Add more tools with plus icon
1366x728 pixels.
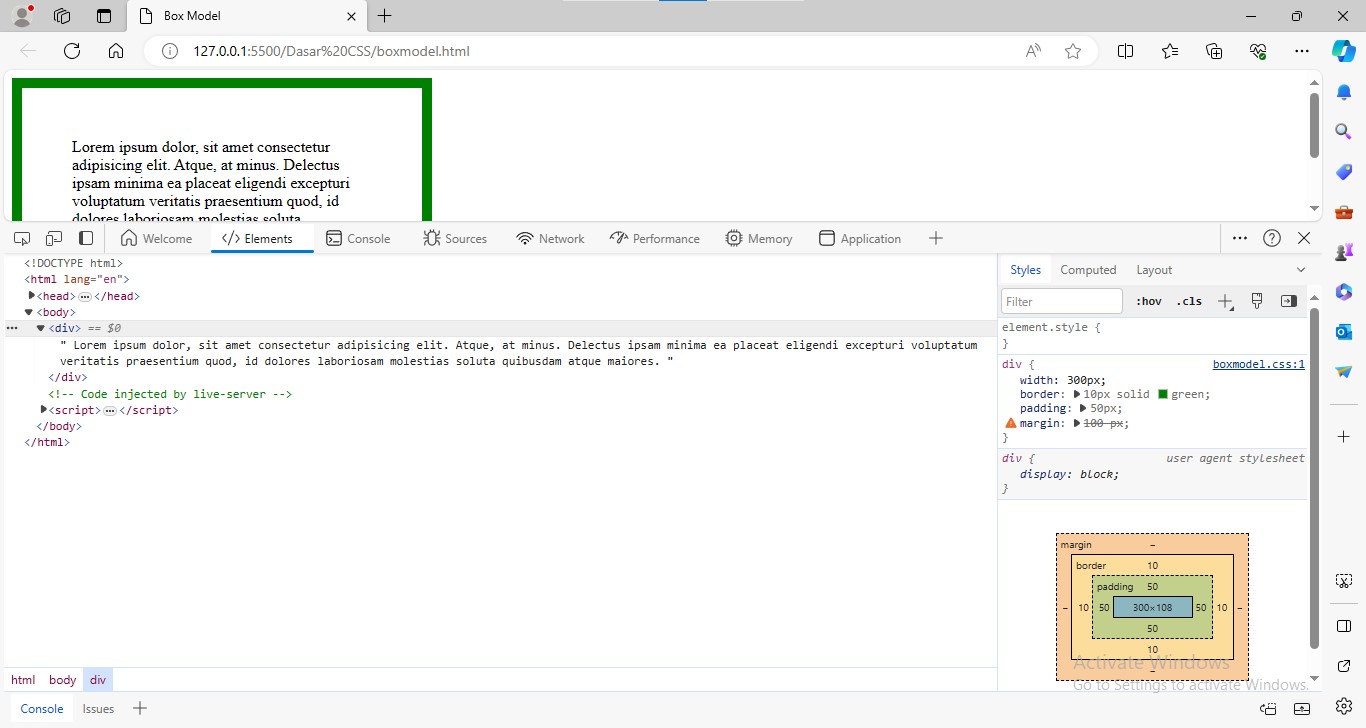936,238
